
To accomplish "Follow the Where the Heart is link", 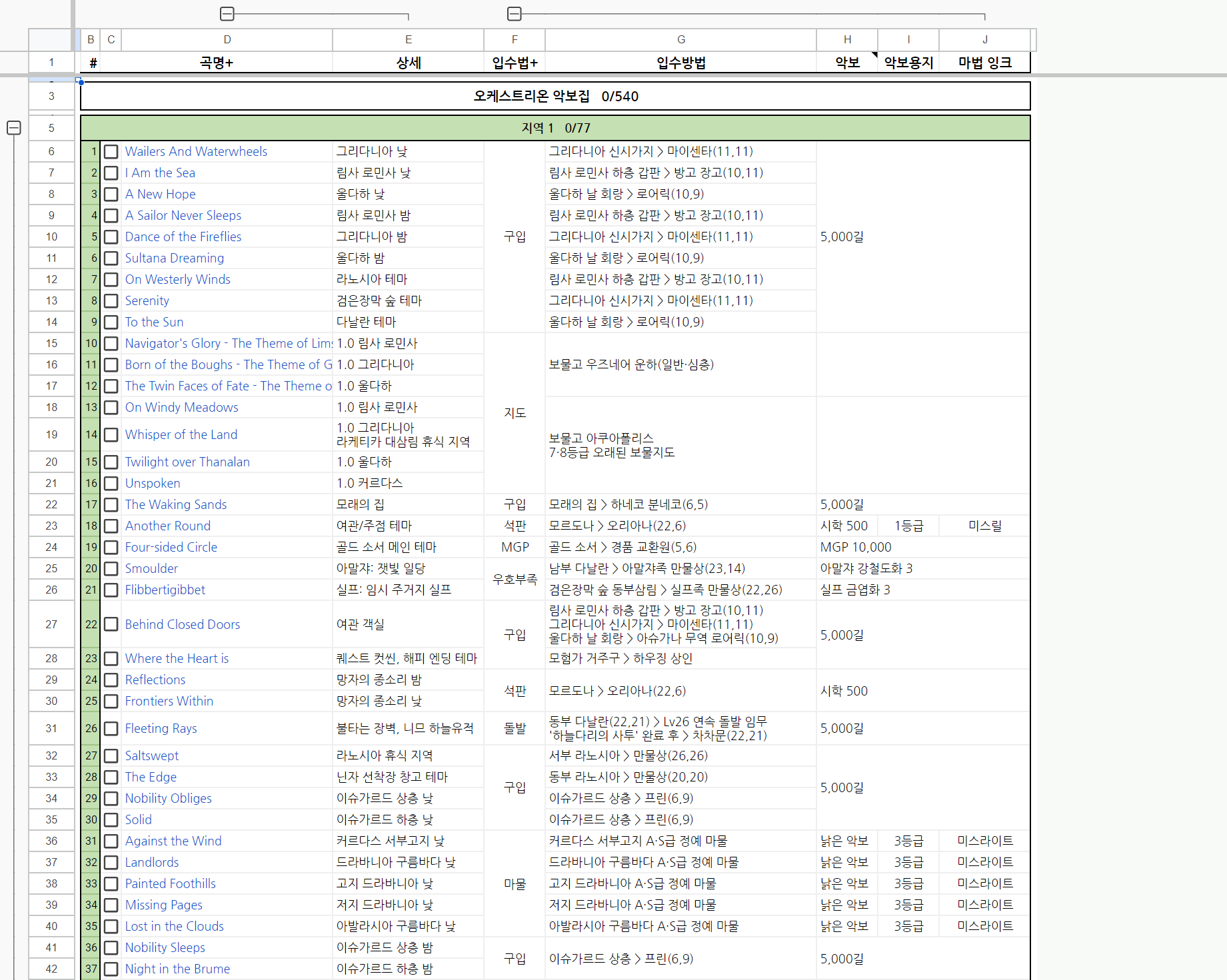I will [177, 658].
